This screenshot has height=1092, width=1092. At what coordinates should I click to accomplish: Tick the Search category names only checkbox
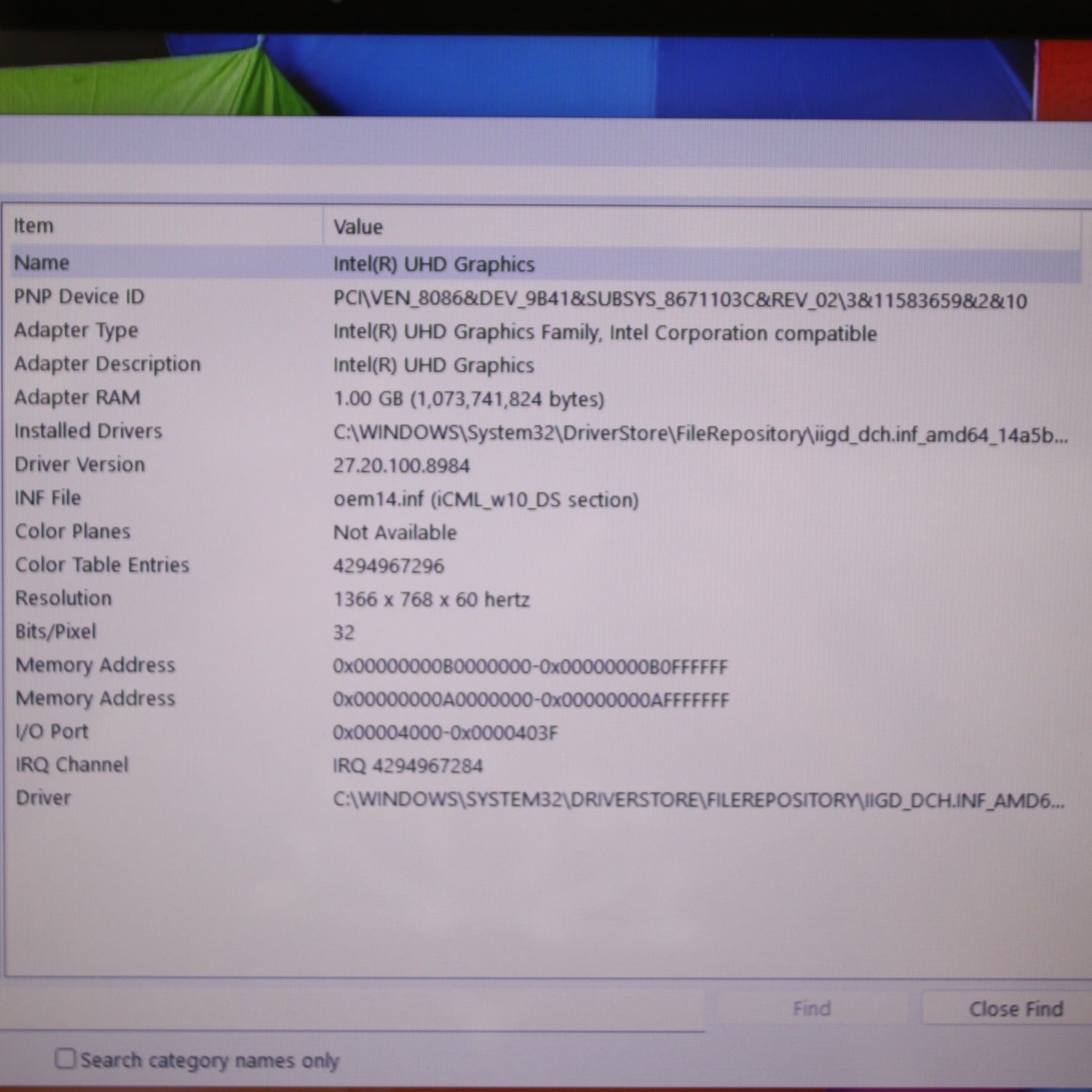coord(66,1058)
